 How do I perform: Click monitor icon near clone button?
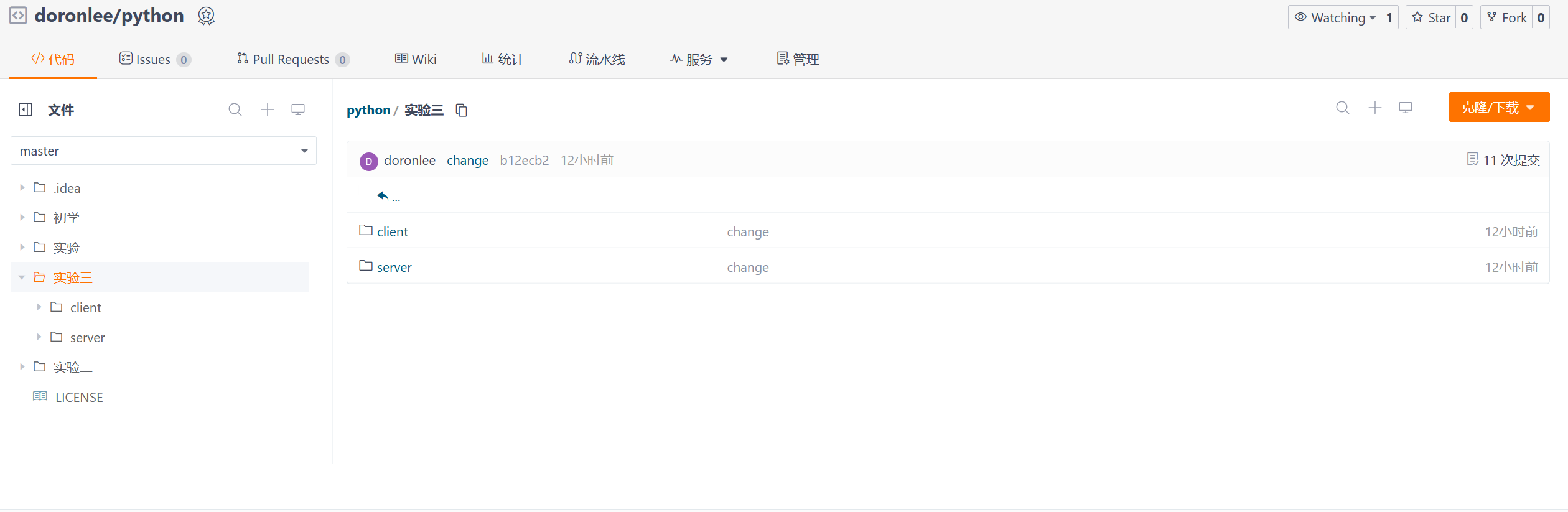tap(1406, 108)
